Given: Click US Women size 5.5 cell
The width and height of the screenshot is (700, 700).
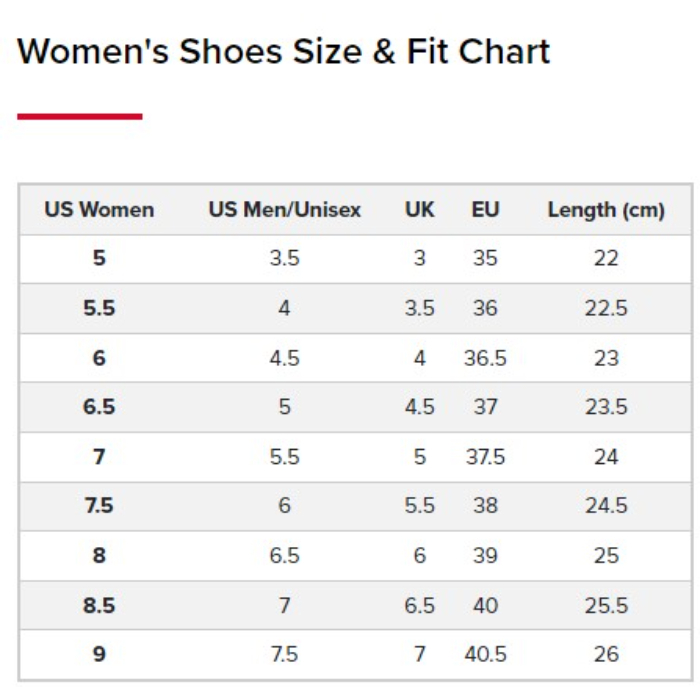Looking at the screenshot, I should pos(99,308).
